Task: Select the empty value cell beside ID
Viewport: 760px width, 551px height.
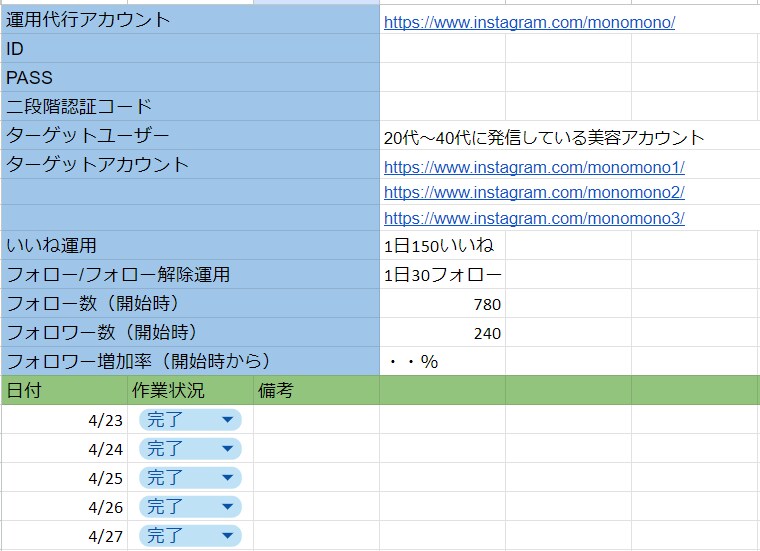Action: (442, 48)
